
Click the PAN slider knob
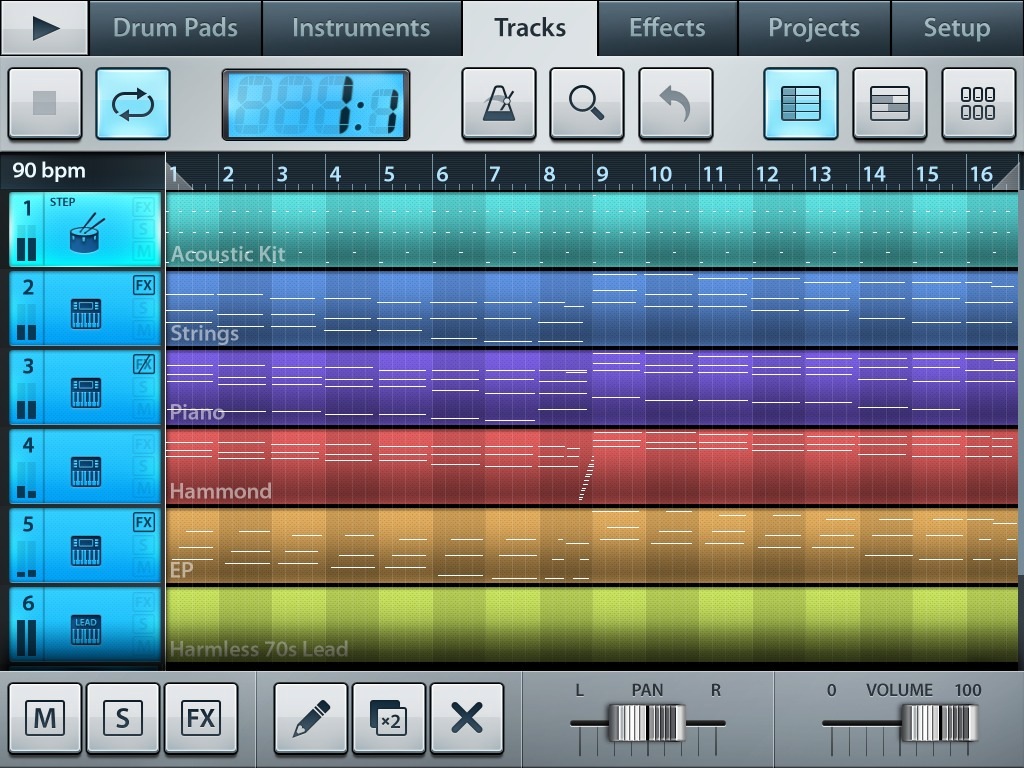coord(647,722)
